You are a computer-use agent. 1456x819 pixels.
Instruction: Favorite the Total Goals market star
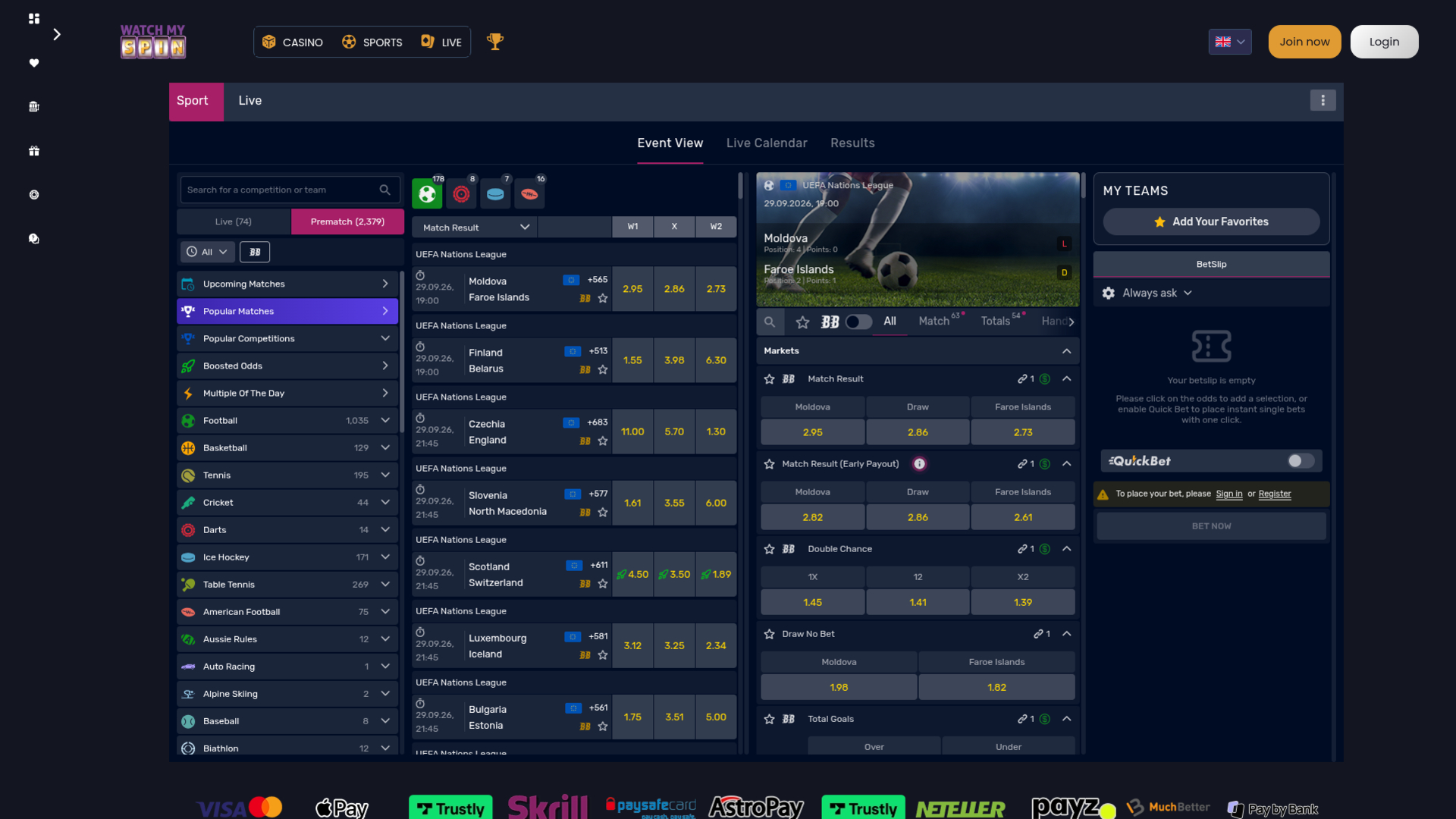pos(770,719)
